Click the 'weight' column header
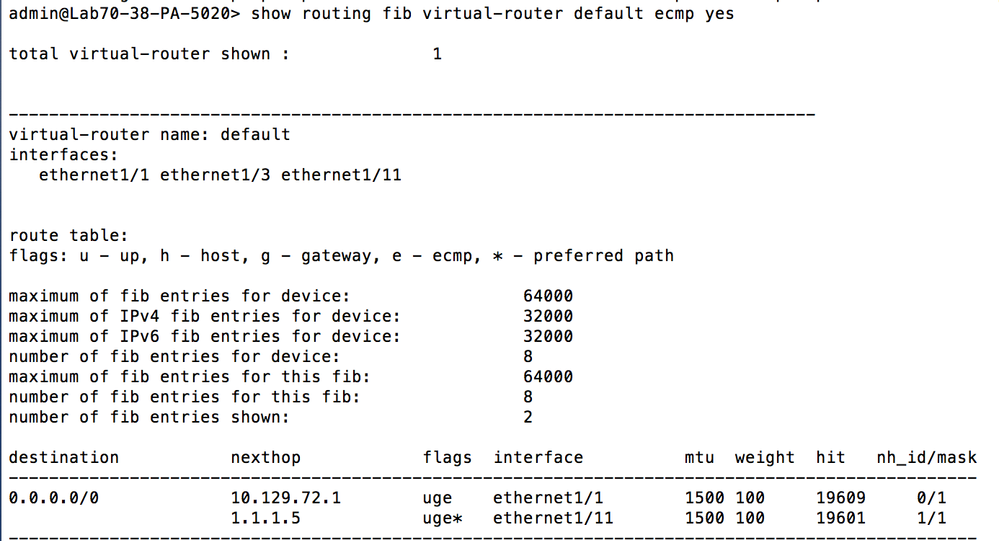Screen dimensions: 999x541 coord(764,457)
